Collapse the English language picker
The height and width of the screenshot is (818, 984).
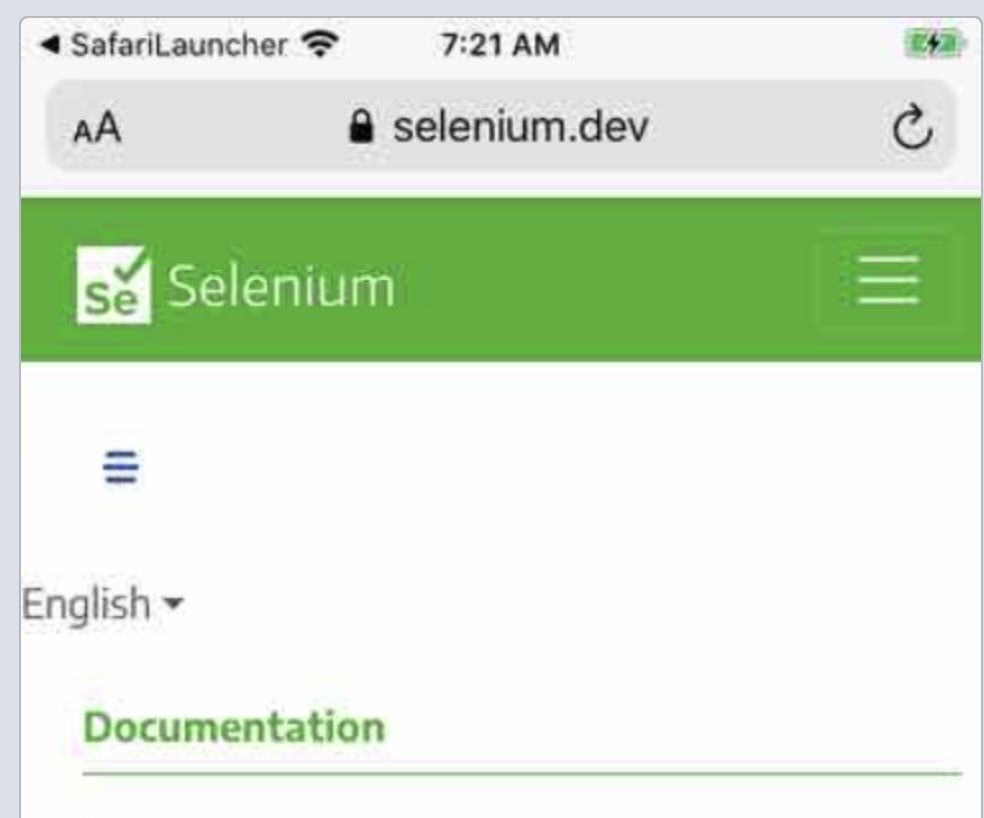pyautogui.click(x=95, y=601)
